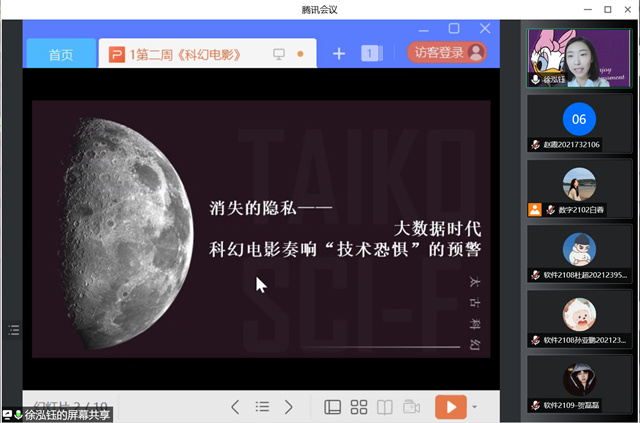Viewport: 640px width, 423px height.
Task: Click screen share icon in bottom-left label
Action: click(x=7, y=416)
